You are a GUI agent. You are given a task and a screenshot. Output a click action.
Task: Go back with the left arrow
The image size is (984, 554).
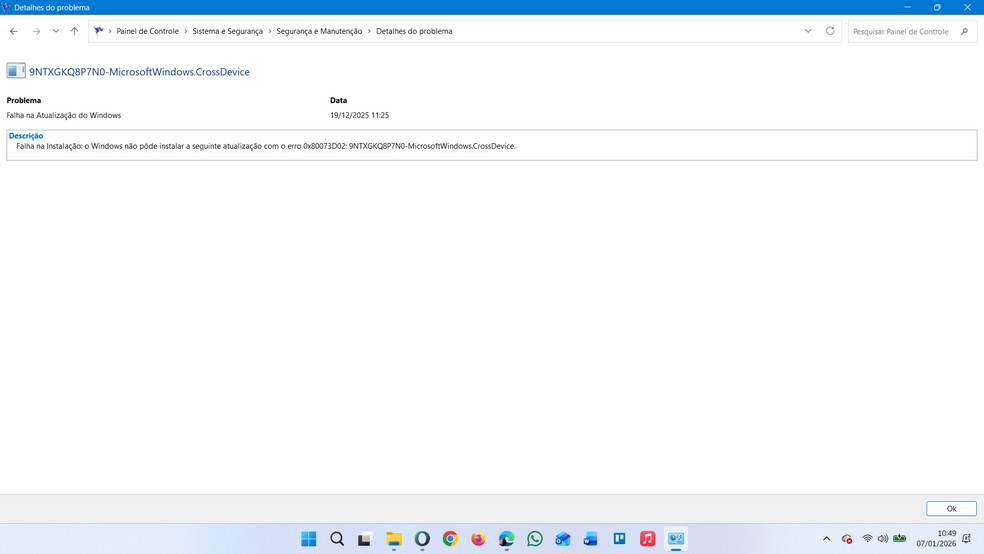(14, 31)
